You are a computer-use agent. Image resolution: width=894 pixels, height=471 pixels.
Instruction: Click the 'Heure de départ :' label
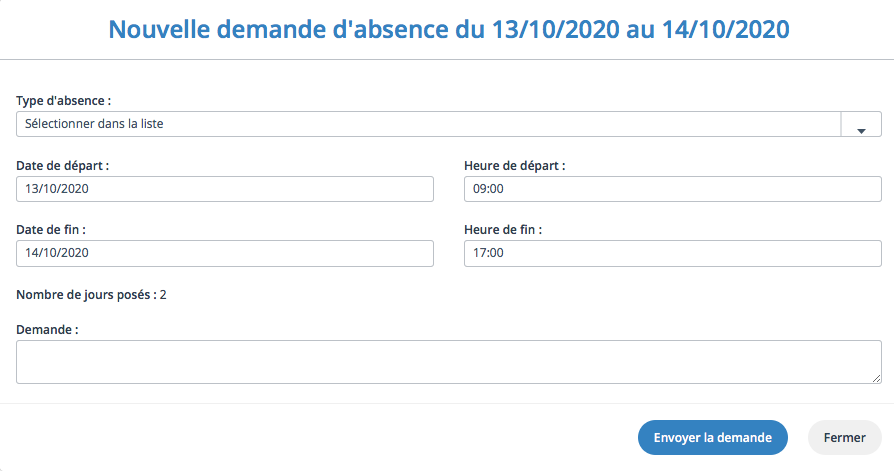(x=515, y=166)
